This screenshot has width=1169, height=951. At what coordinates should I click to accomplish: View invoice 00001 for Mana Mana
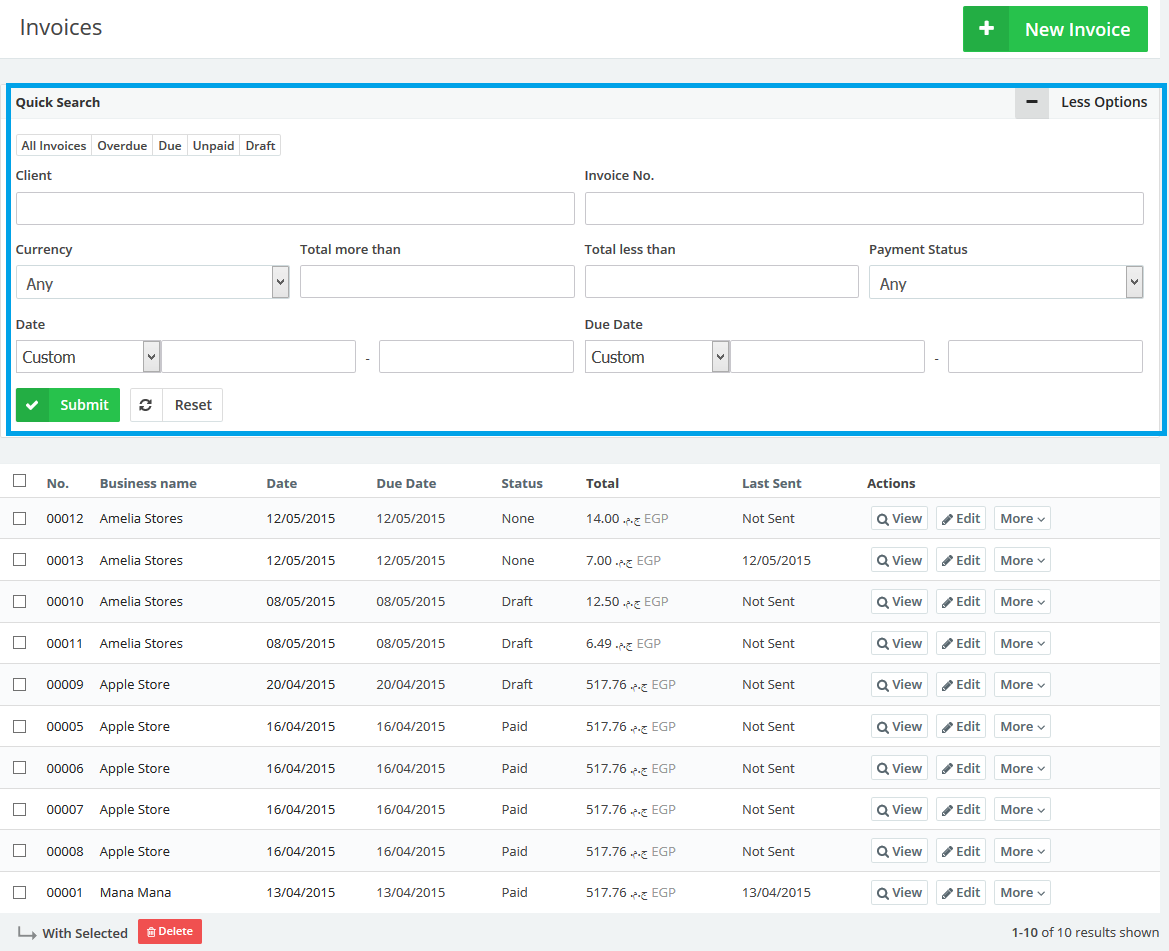(x=899, y=893)
